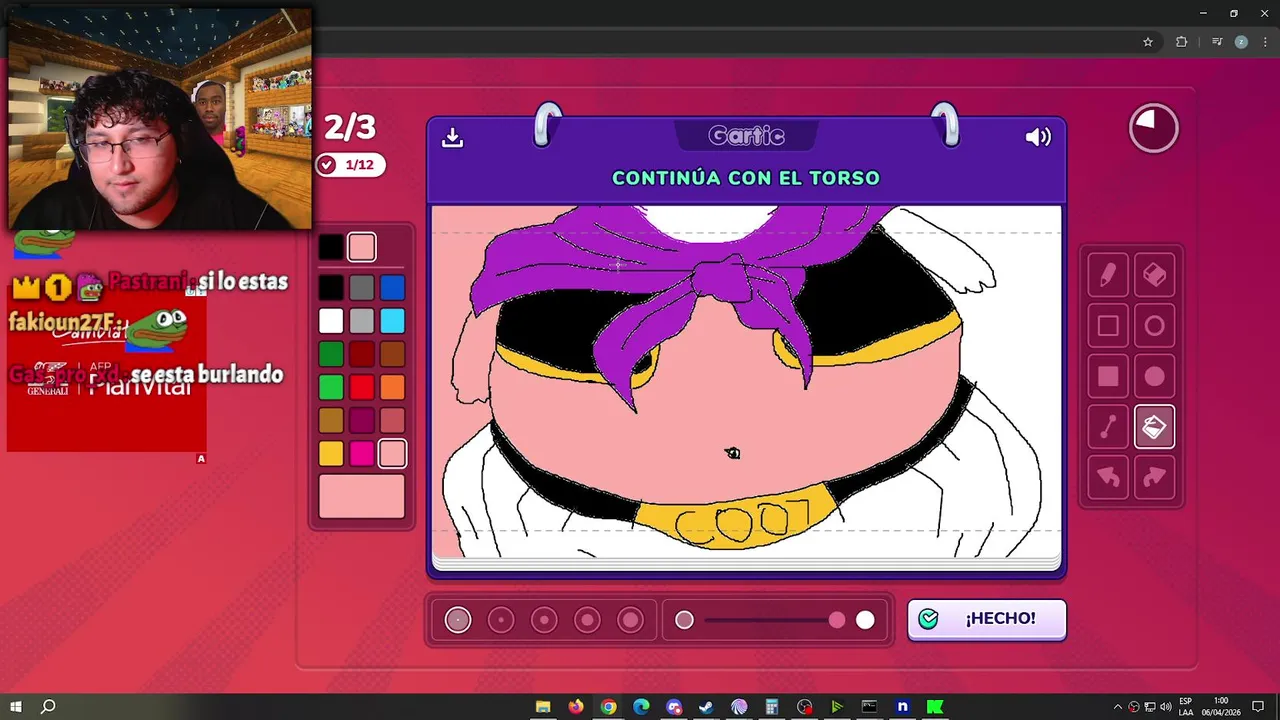
Task: Open Windows Start menu
Action: 16,707
